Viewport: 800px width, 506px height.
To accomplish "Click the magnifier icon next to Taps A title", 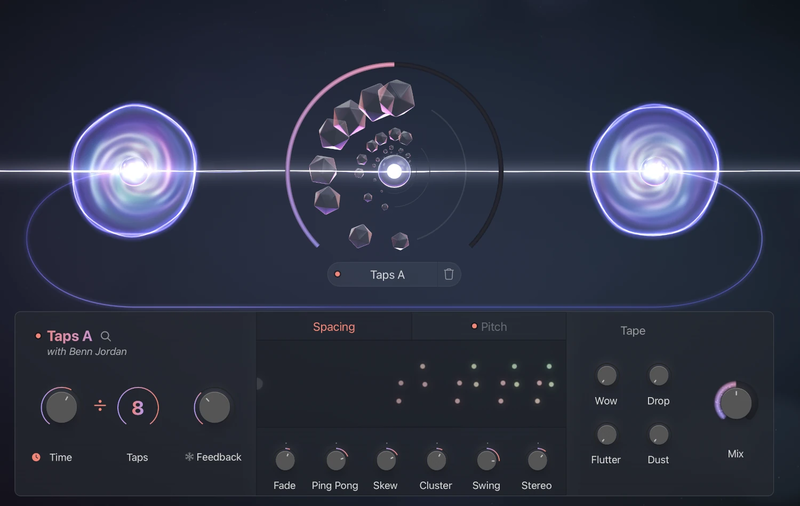I will tap(106, 337).
